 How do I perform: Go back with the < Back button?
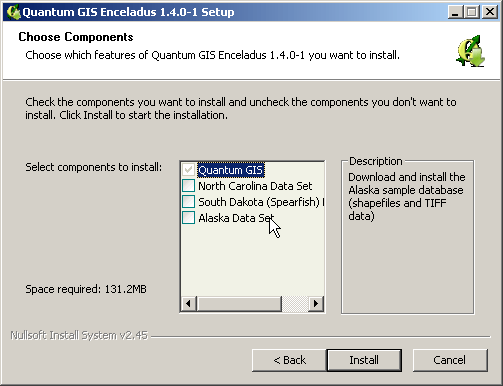pos(289,360)
